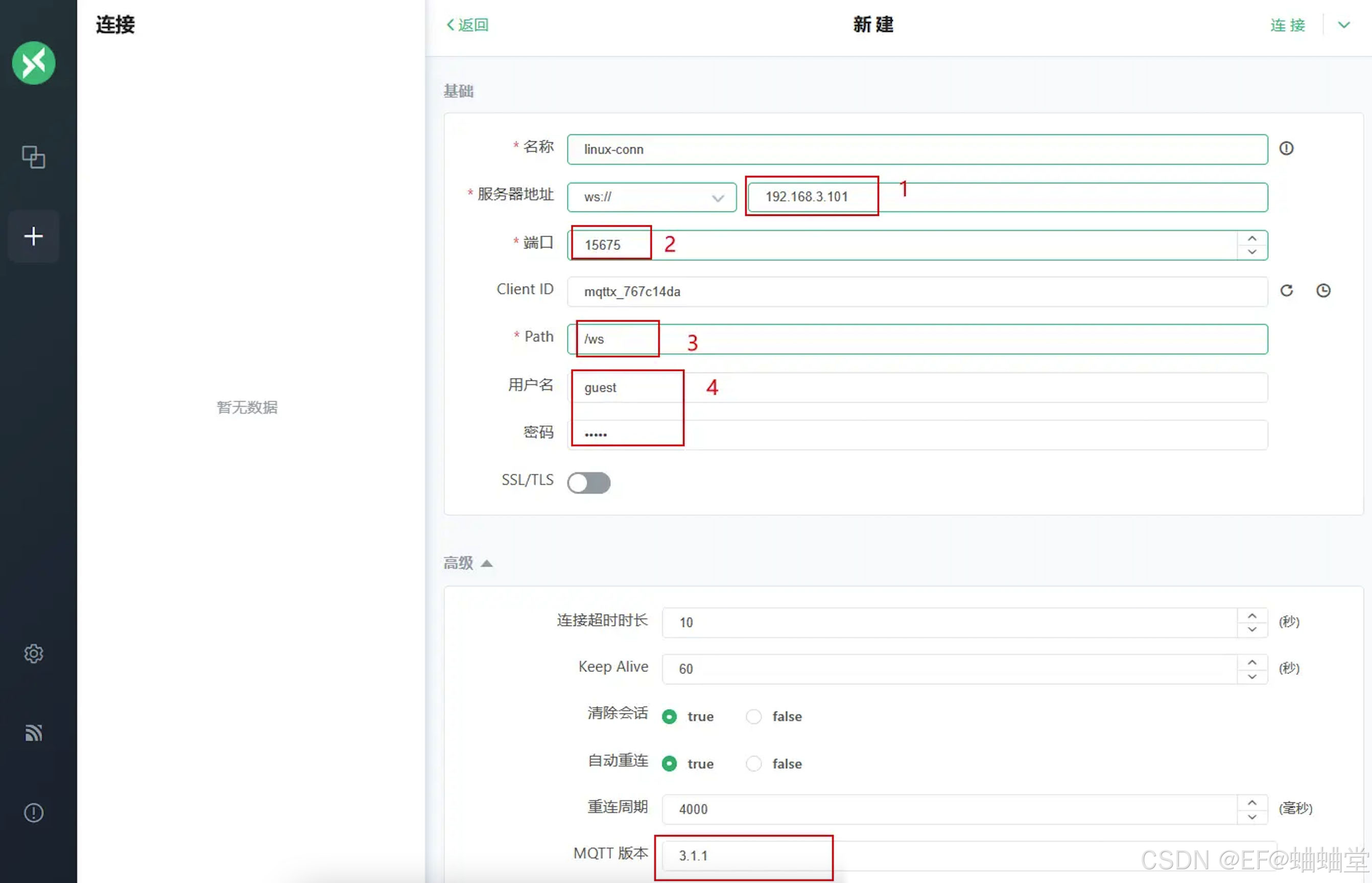Click the 基础 section heading

[459, 91]
